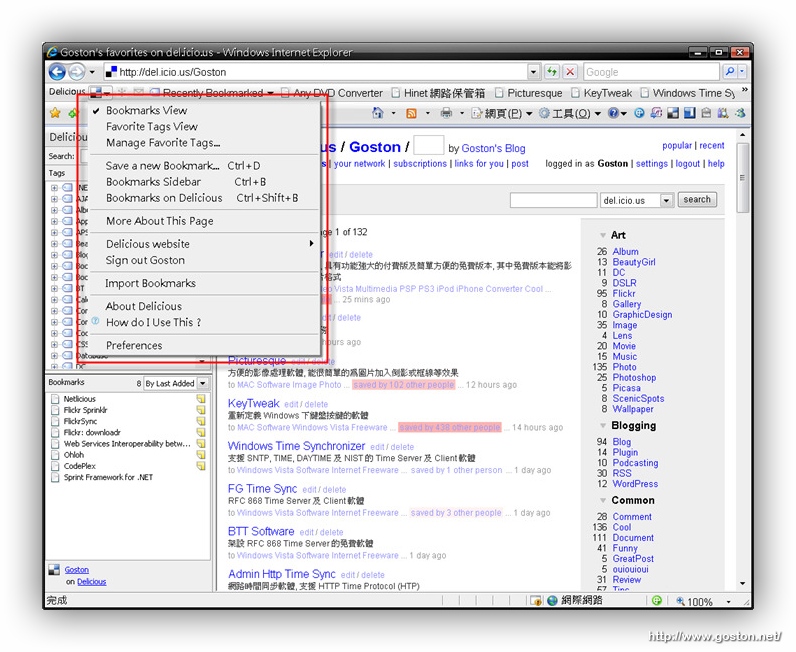Expand the BT tag tree node
The image size is (796, 652).
(x=54, y=288)
